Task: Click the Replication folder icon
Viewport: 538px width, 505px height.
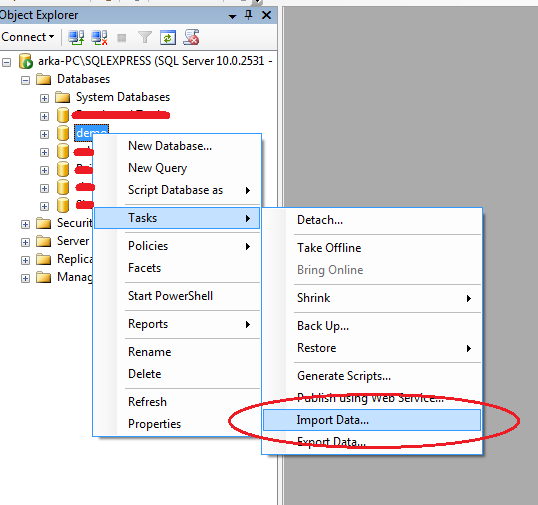Action: pos(44,259)
